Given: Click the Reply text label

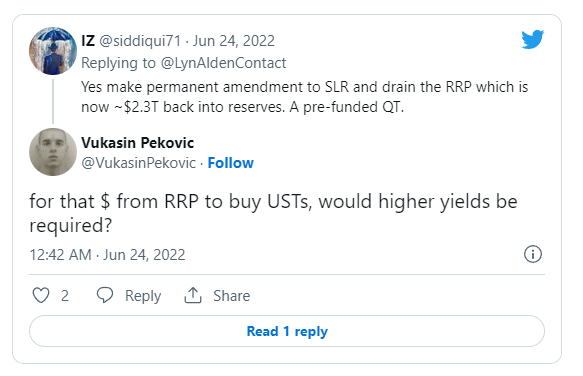Looking at the screenshot, I should pos(143,296).
